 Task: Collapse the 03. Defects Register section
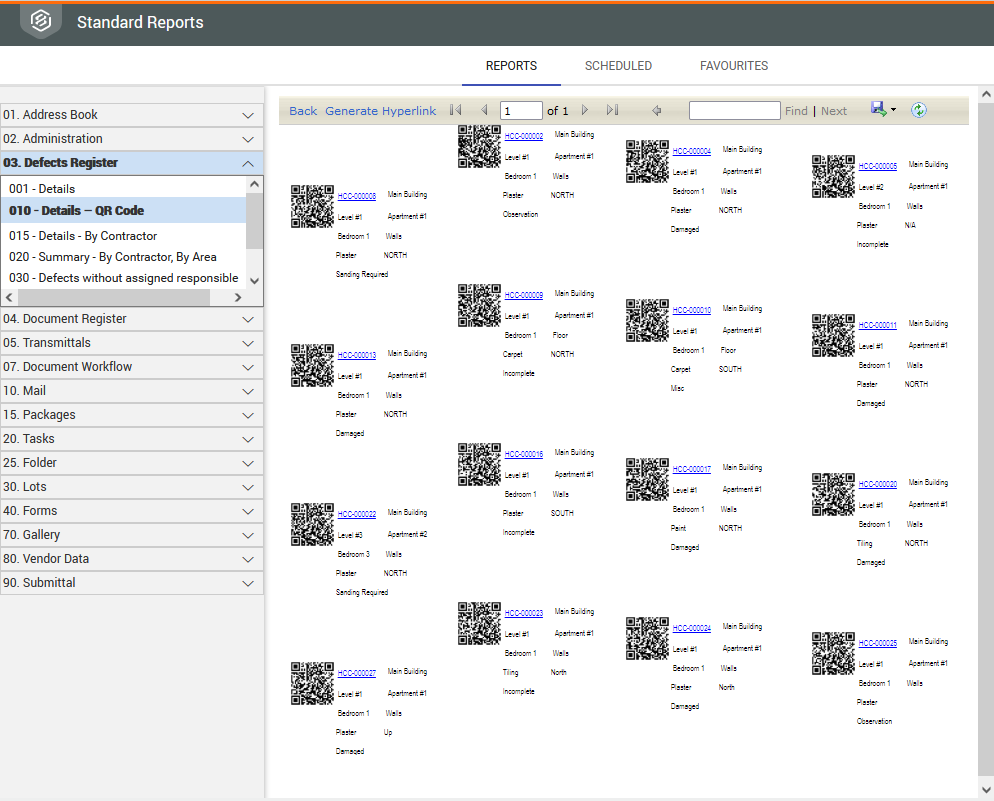pyautogui.click(x=248, y=163)
